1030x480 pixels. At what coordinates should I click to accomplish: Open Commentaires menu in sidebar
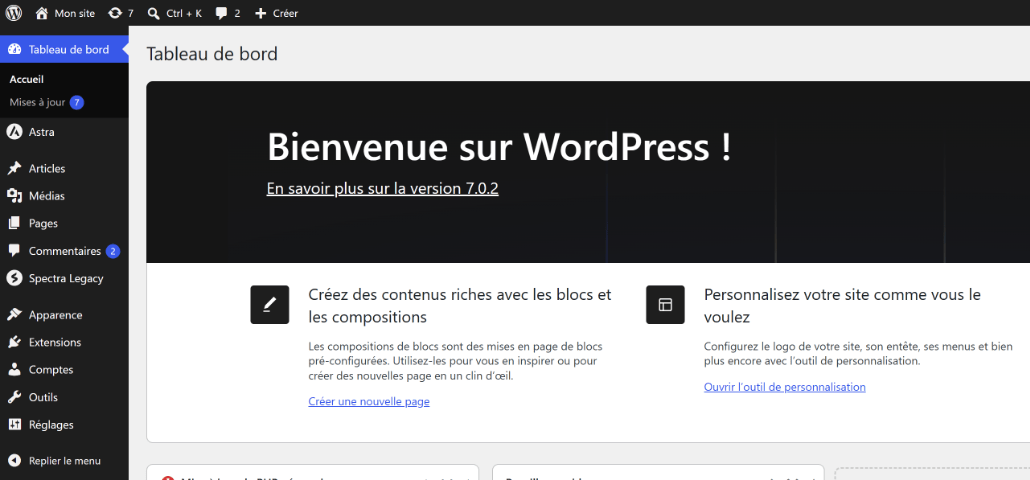coord(64,251)
